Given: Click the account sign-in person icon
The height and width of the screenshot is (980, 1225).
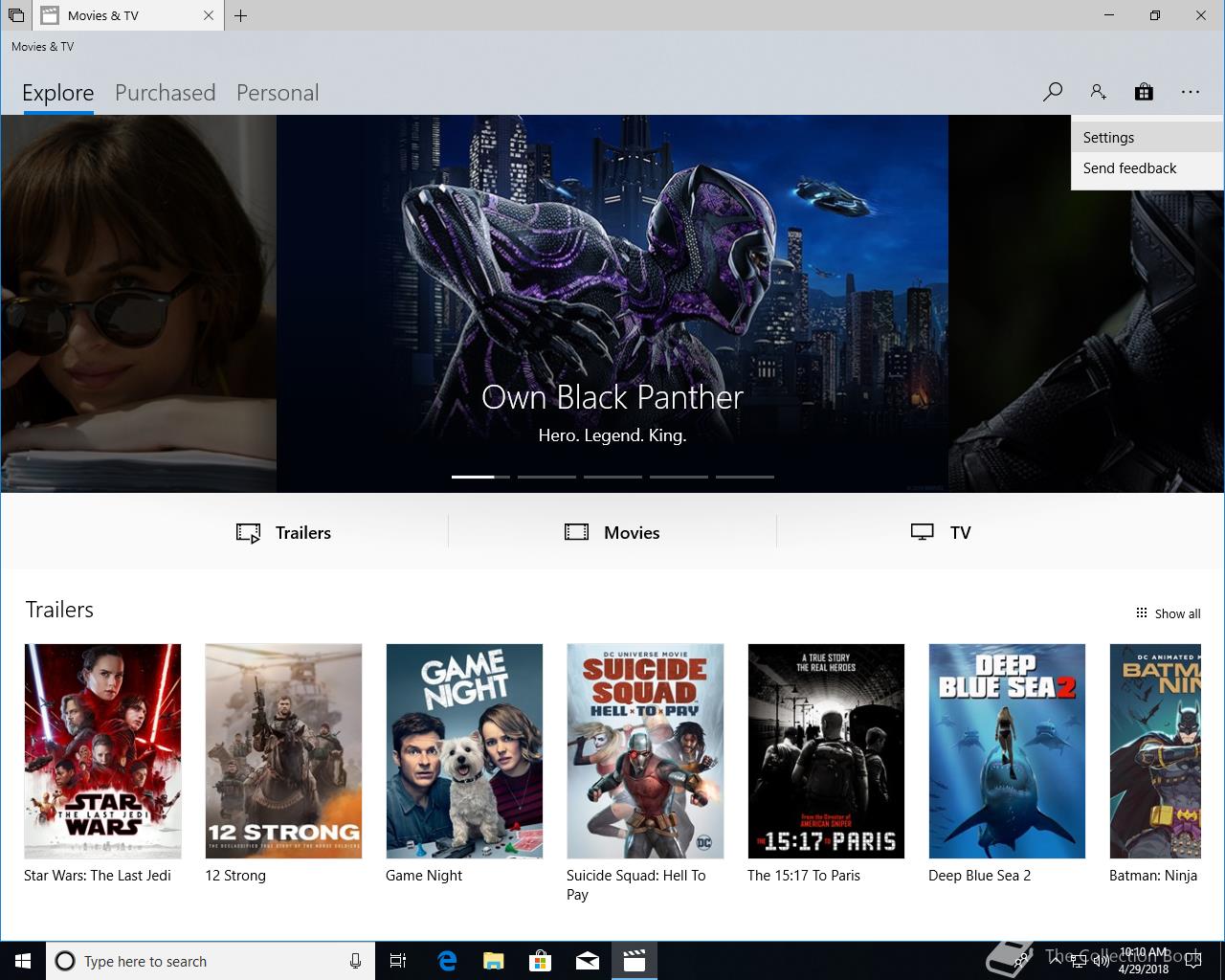Looking at the screenshot, I should pyautogui.click(x=1099, y=92).
